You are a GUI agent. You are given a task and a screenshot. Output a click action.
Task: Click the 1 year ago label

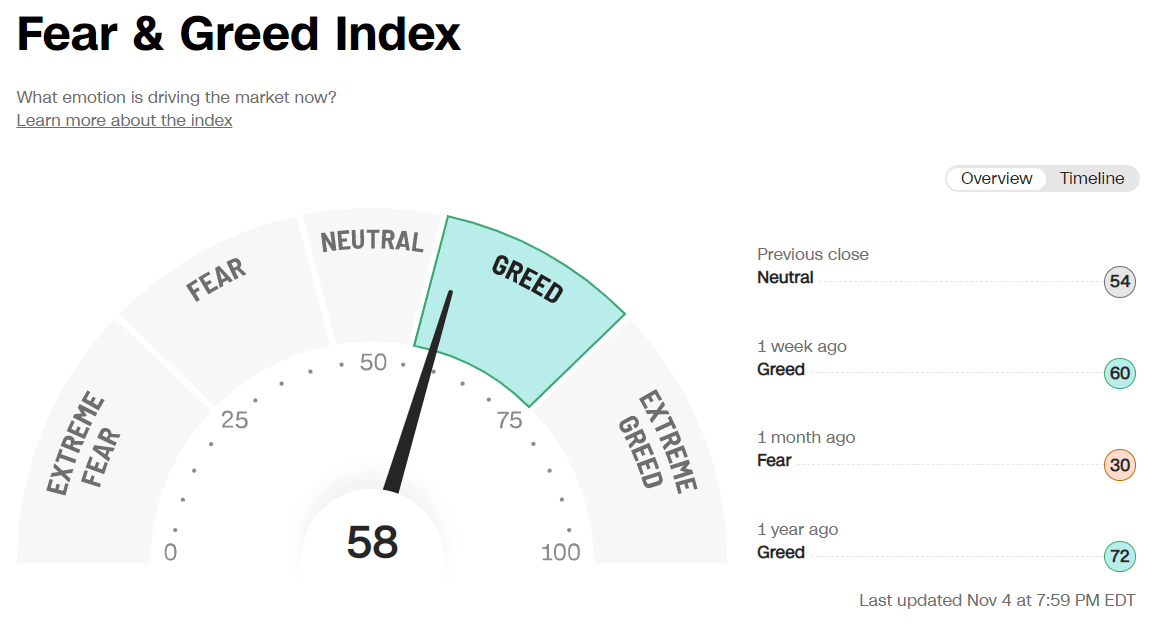[x=797, y=529]
